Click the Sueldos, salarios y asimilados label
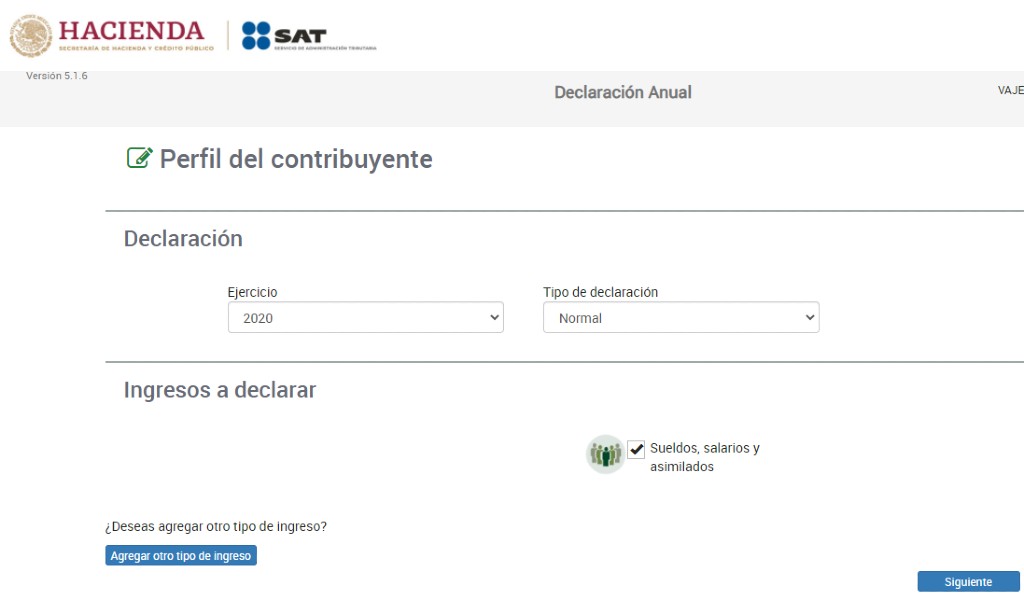The image size is (1024, 600). click(704, 457)
